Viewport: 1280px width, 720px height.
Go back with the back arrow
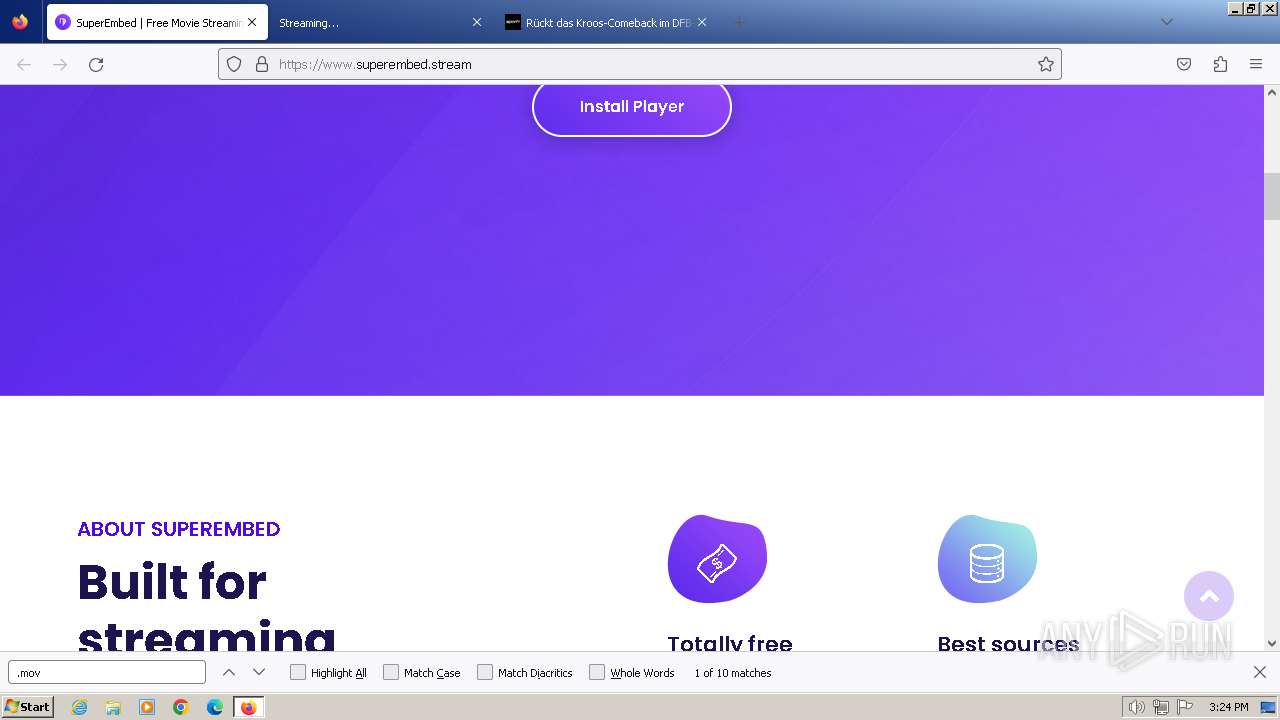tap(24, 64)
